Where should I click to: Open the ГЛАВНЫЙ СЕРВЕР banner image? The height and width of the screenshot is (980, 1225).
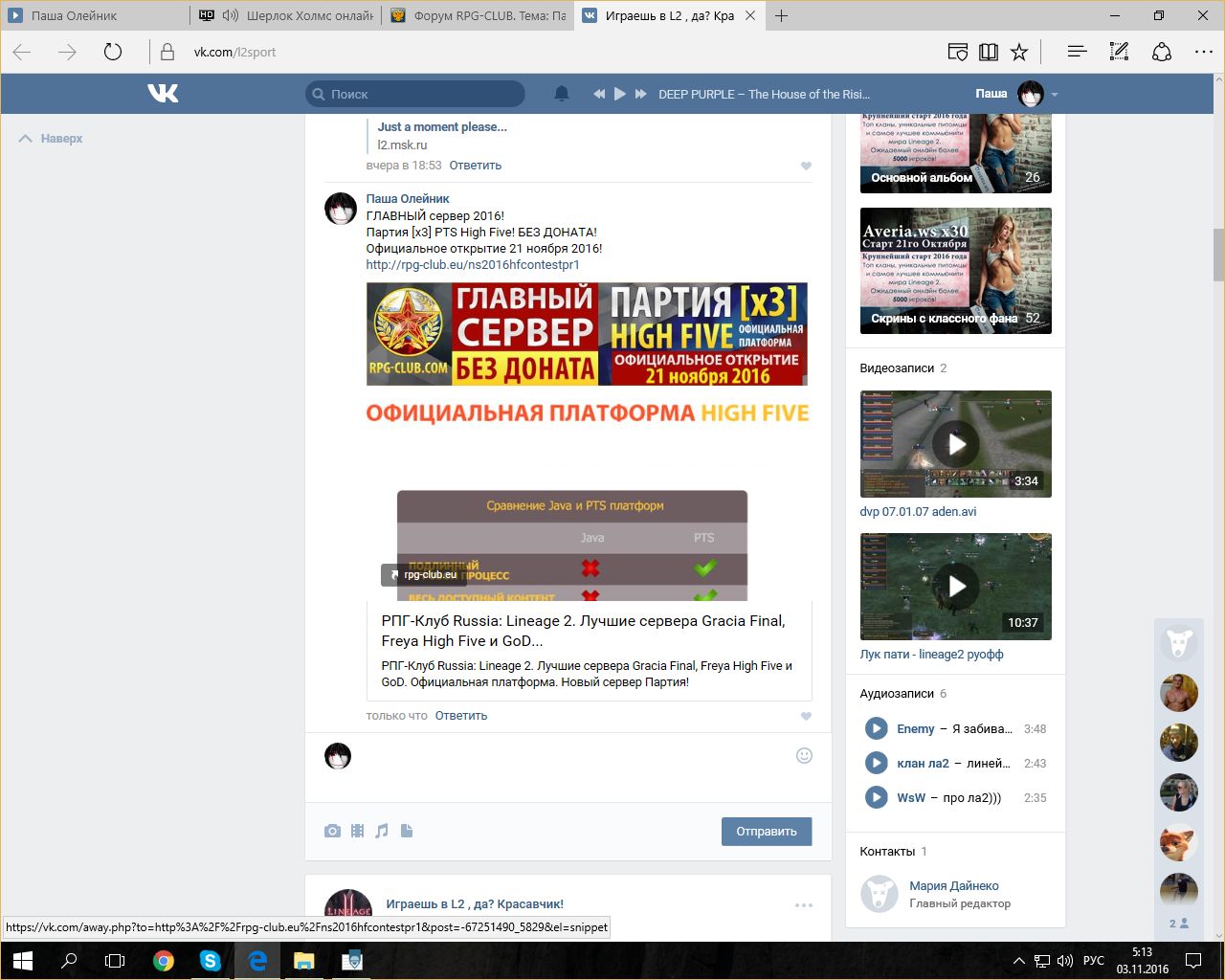pos(587,334)
